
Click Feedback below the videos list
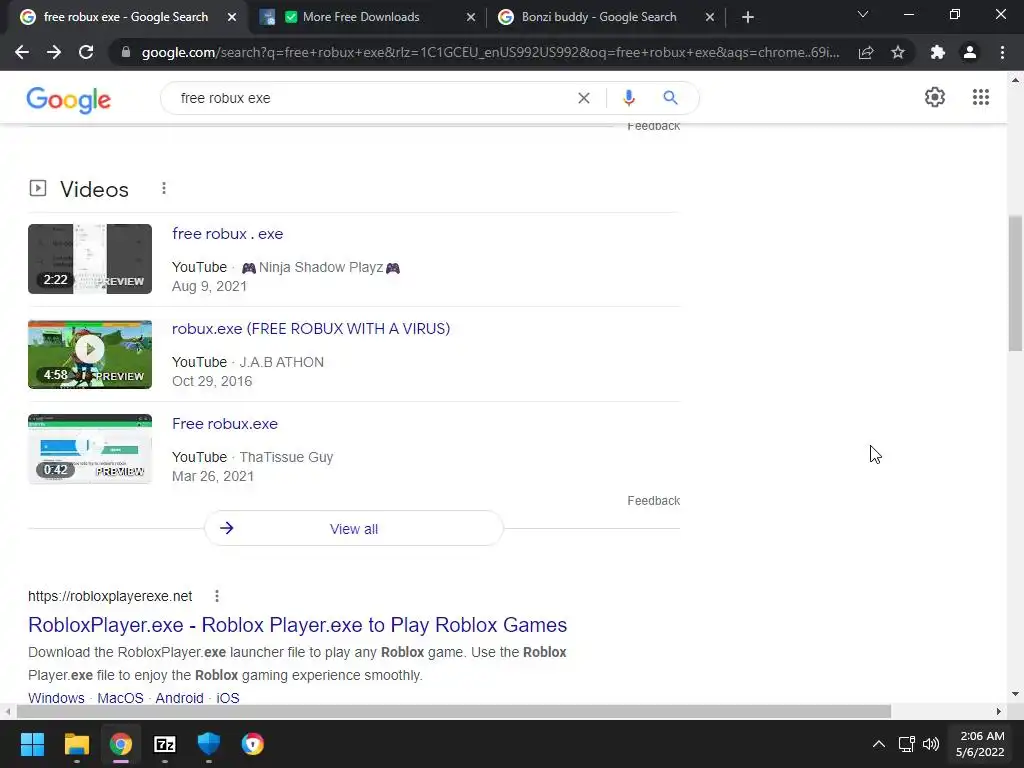click(653, 501)
